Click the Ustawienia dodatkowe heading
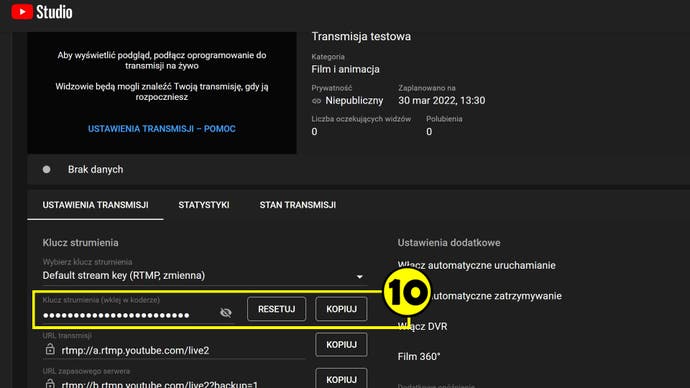 pyautogui.click(x=449, y=243)
